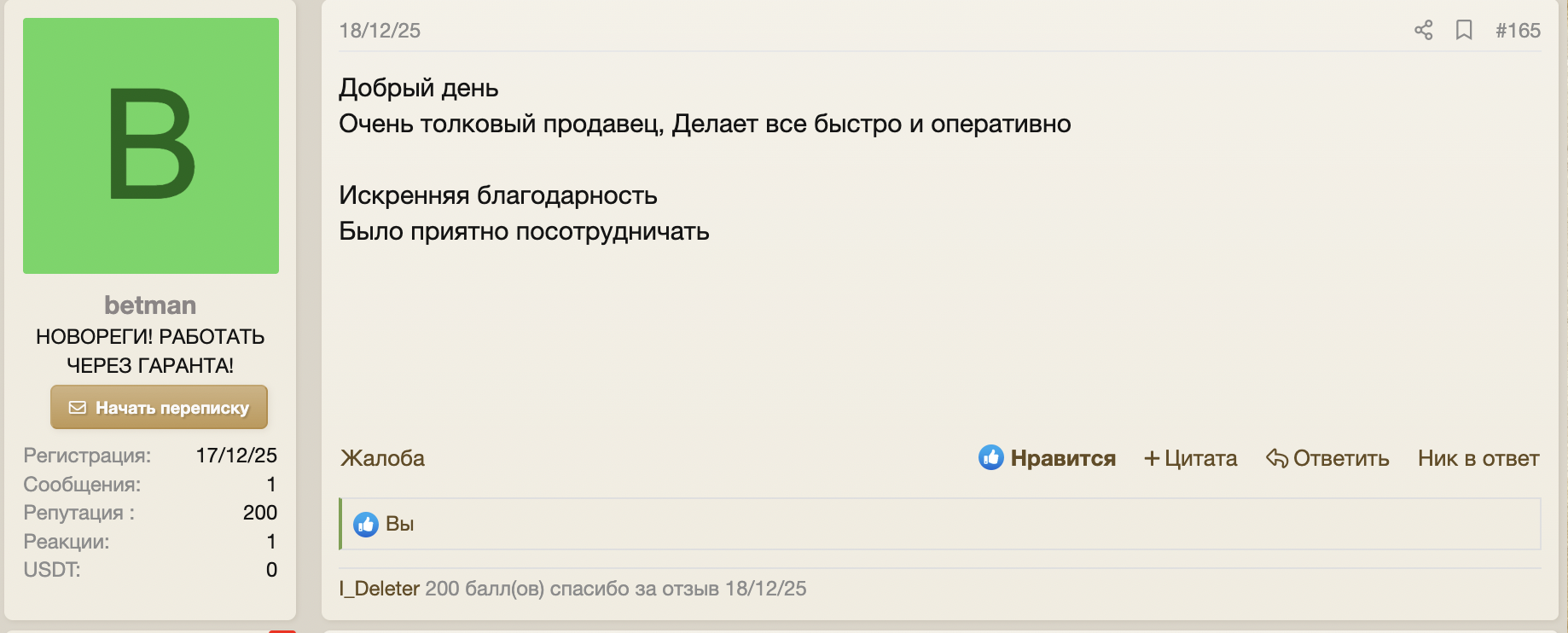Image resolution: width=1568 pixels, height=633 pixels.
Task: Click the envelope icon inside Начать переписку button
Action: (x=78, y=407)
